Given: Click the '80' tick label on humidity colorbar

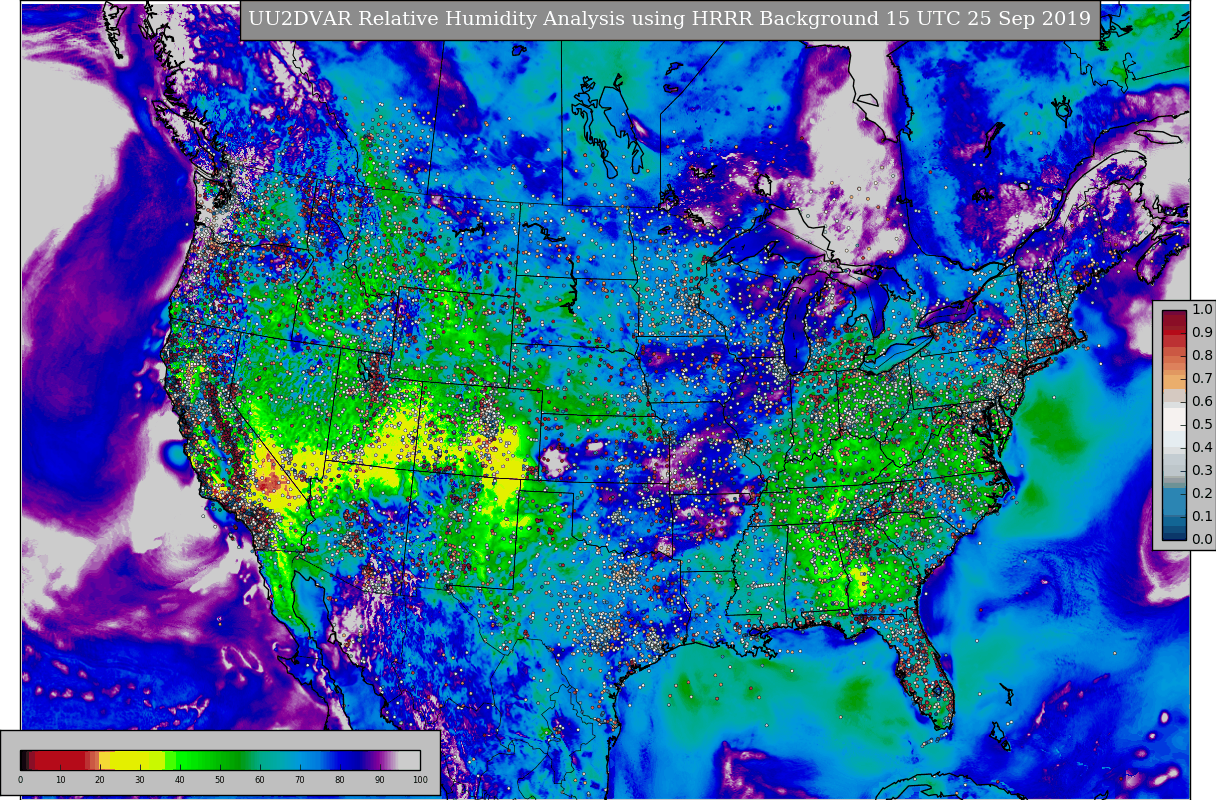Looking at the screenshot, I should [x=340, y=780].
